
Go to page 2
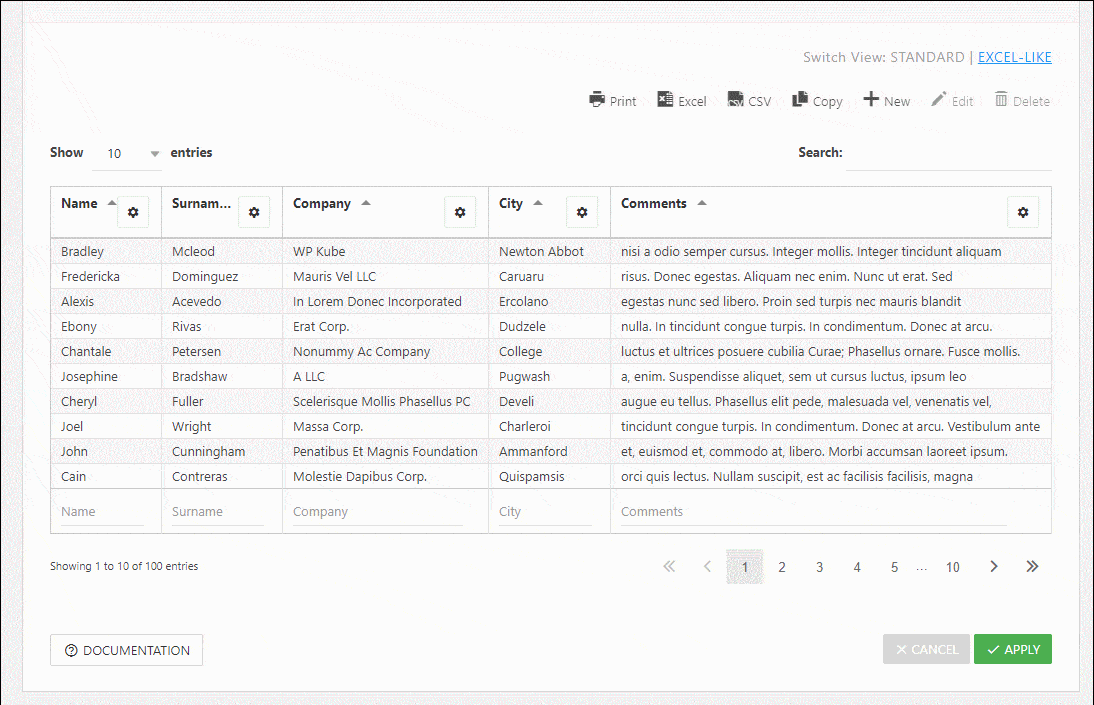pyautogui.click(x=782, y=567)
